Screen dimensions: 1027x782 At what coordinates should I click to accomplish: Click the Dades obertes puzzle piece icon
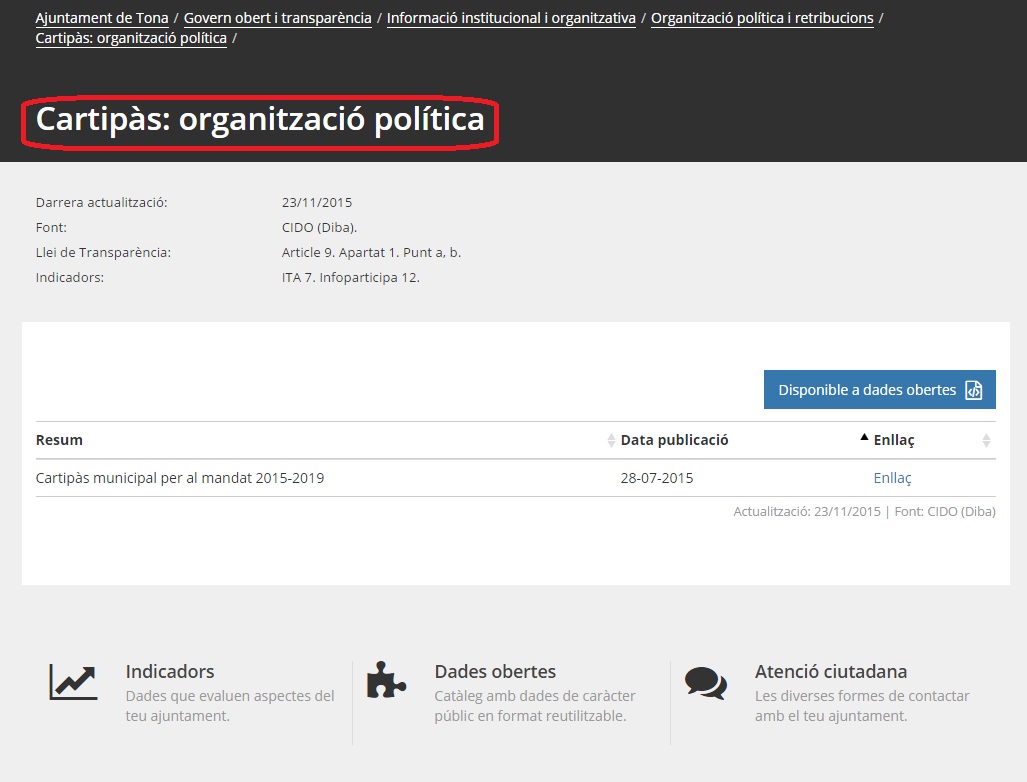click(x=386, y=679)
